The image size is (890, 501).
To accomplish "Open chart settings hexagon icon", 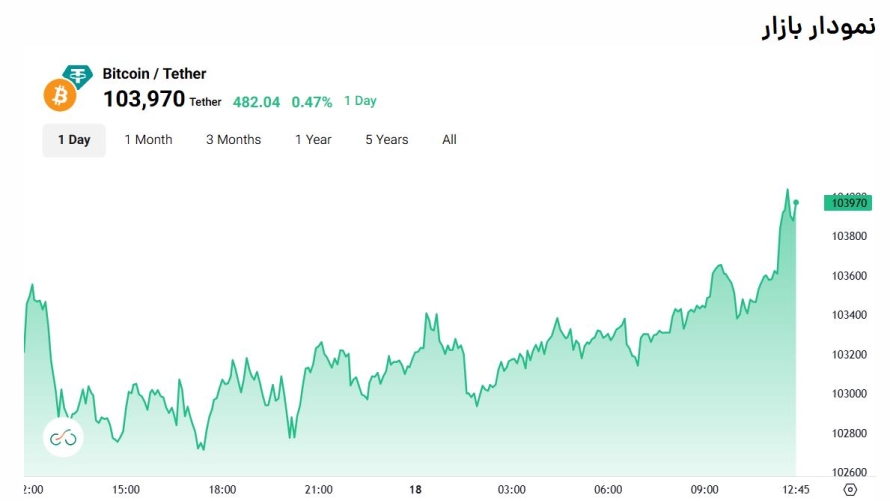I will click(x=850, y=490).
